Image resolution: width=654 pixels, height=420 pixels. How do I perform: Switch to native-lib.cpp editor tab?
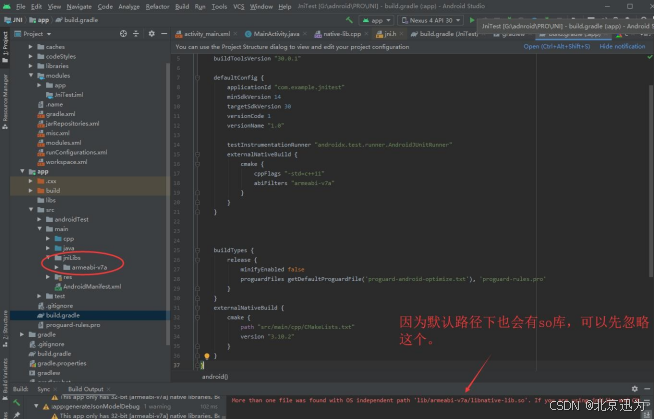pos(342,34)
